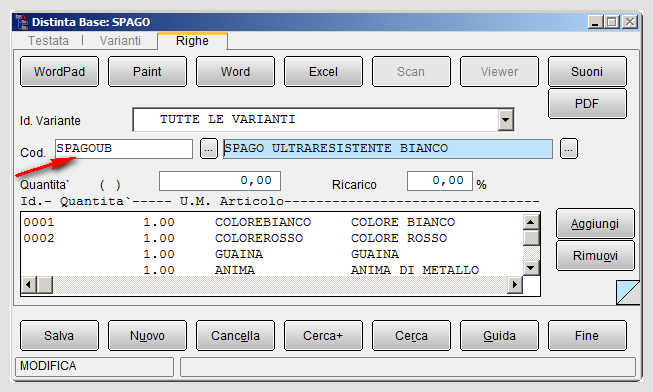
Task: Click the Cancella button
Action: coord(235,335)
